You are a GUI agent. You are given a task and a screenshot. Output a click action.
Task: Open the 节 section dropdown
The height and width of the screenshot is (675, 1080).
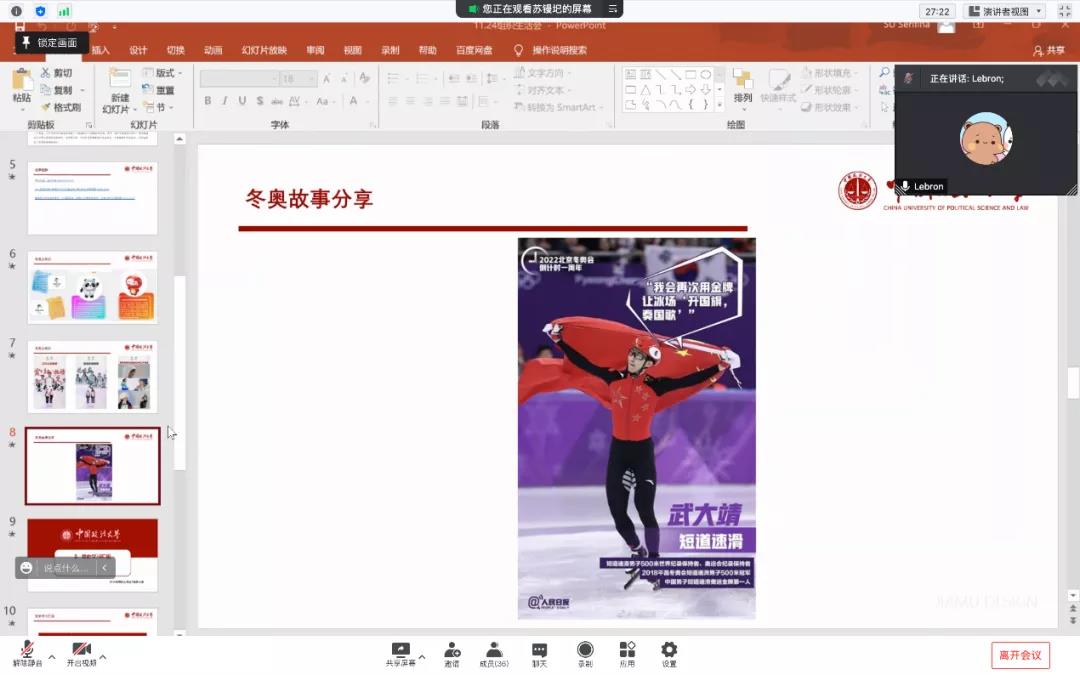click(158, 107)
